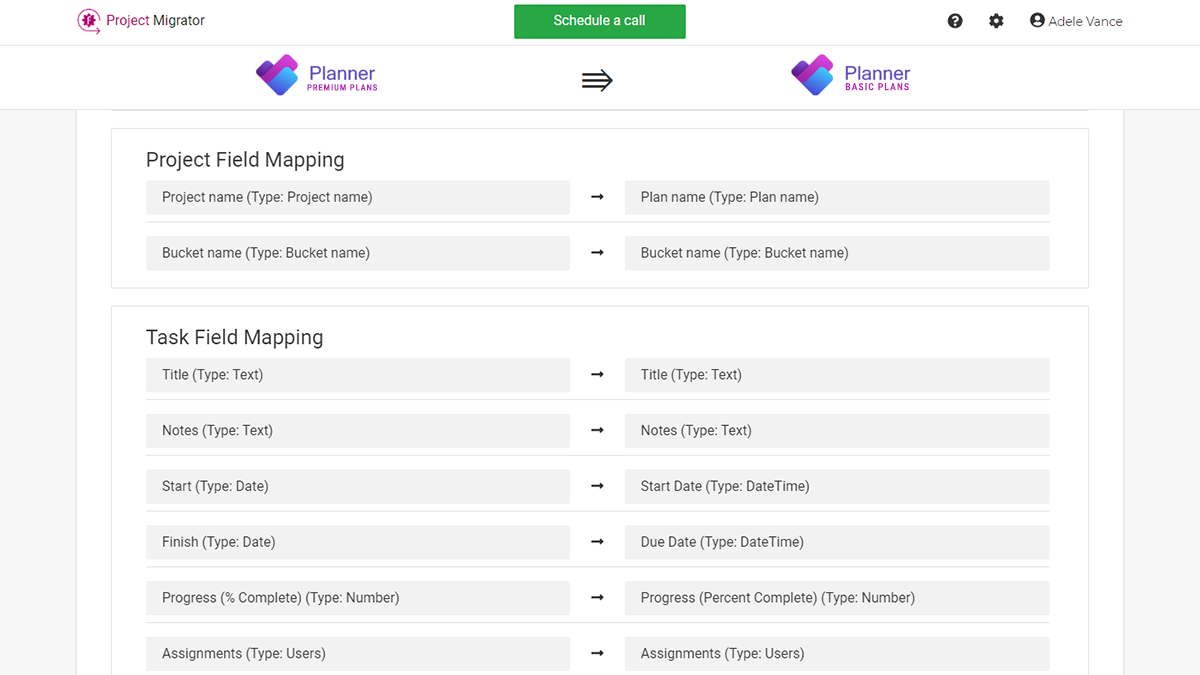
Task: Click the arrow in the Title mapping row
Action: click(x=597, y=375)
